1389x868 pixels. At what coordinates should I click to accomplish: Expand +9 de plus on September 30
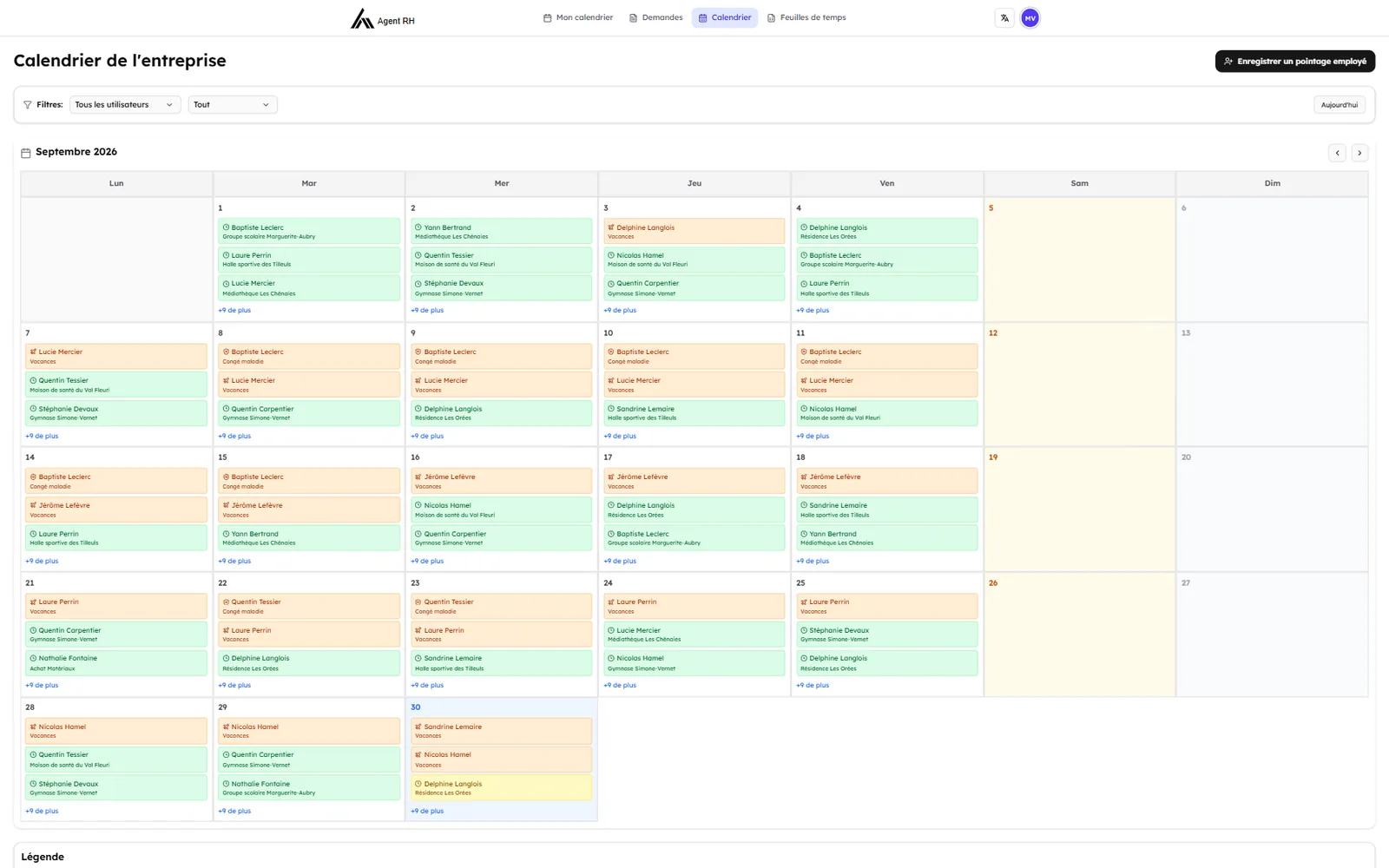tap(427, 812)
